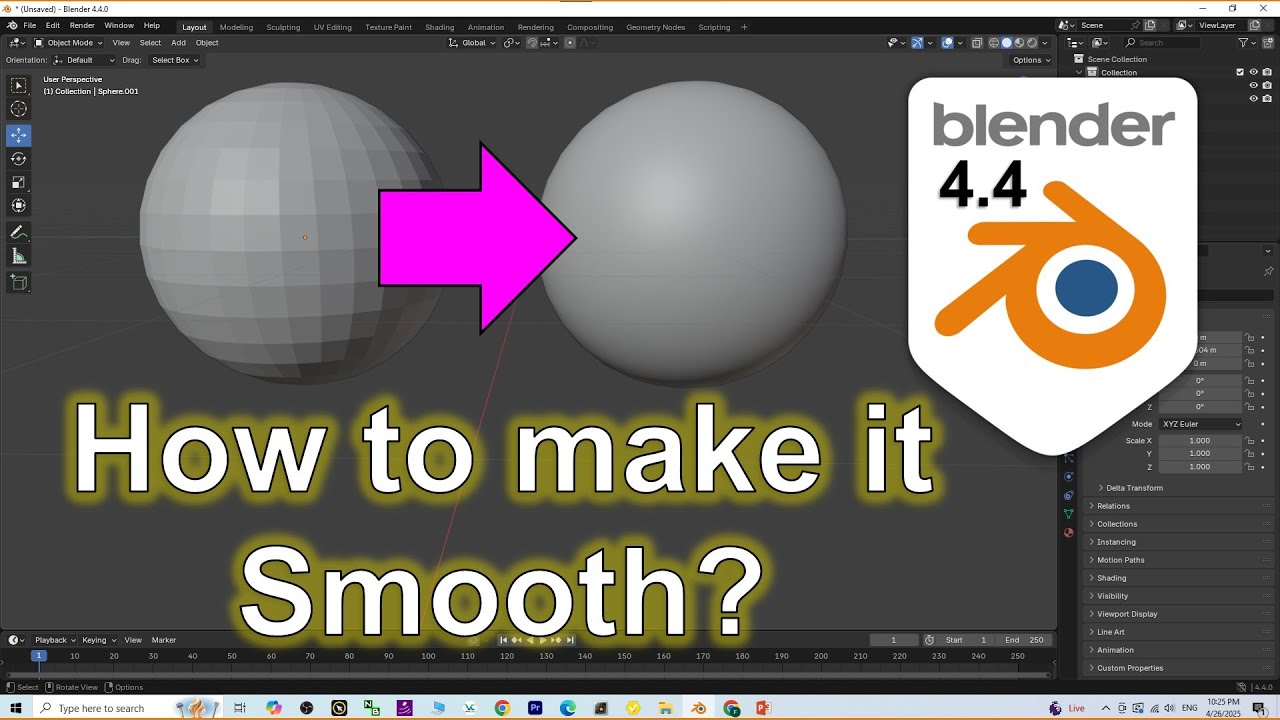Open the File menu
Viewport: 1280px width, 720px height.
(x=29, y=25)
